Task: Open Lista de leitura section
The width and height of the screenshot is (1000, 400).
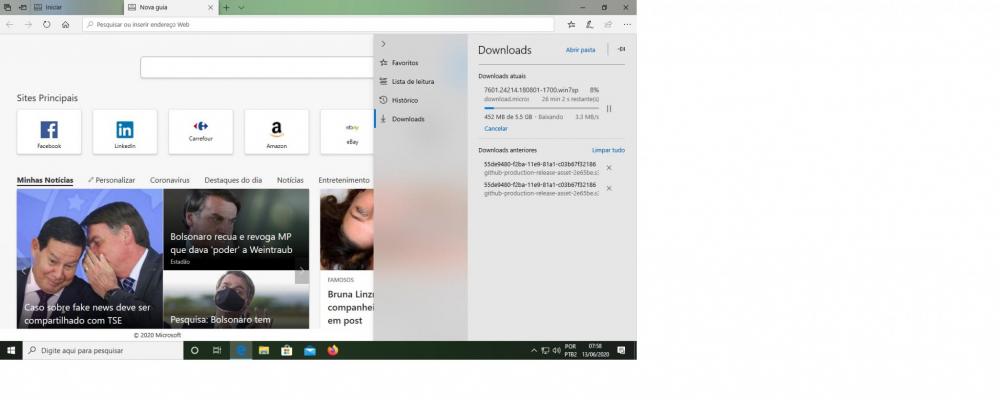Action: 412,81
